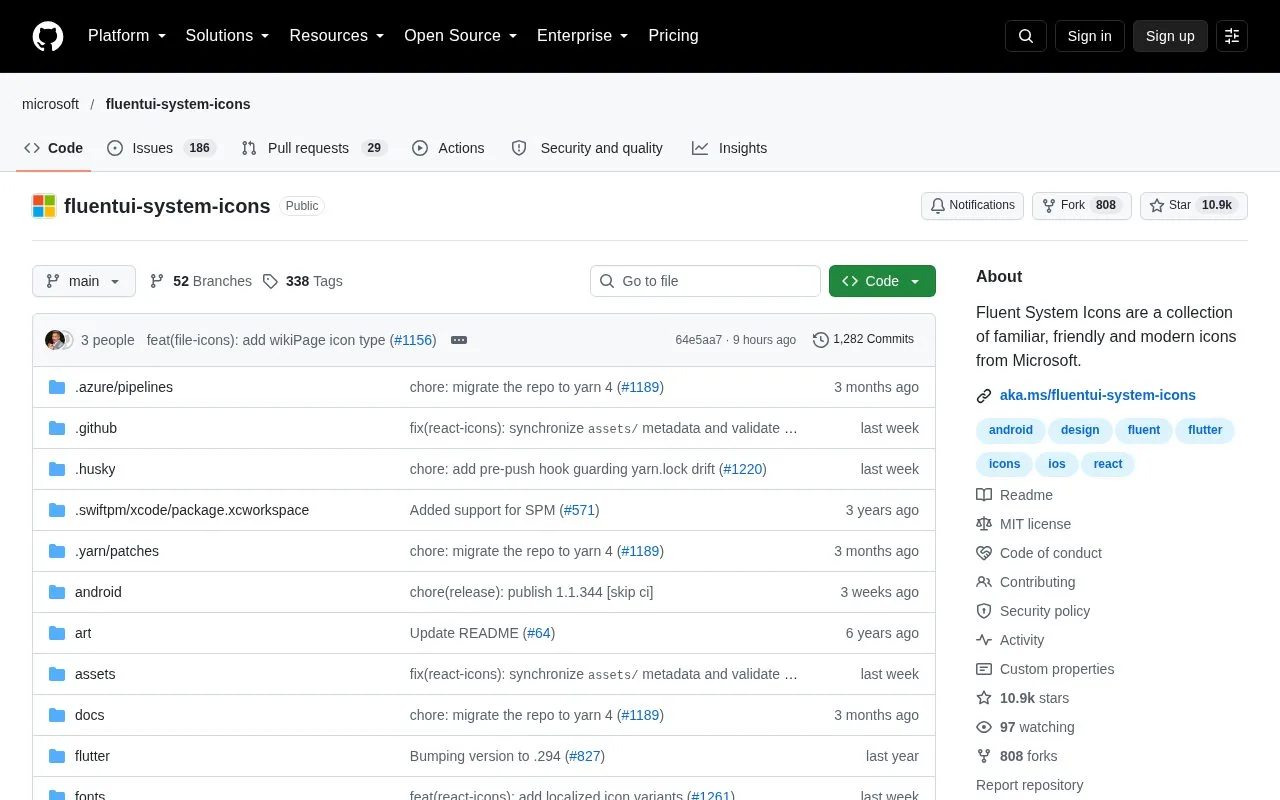Click Report repository link
This screenshot has width=1280, height=800.
pos(1029,785)
